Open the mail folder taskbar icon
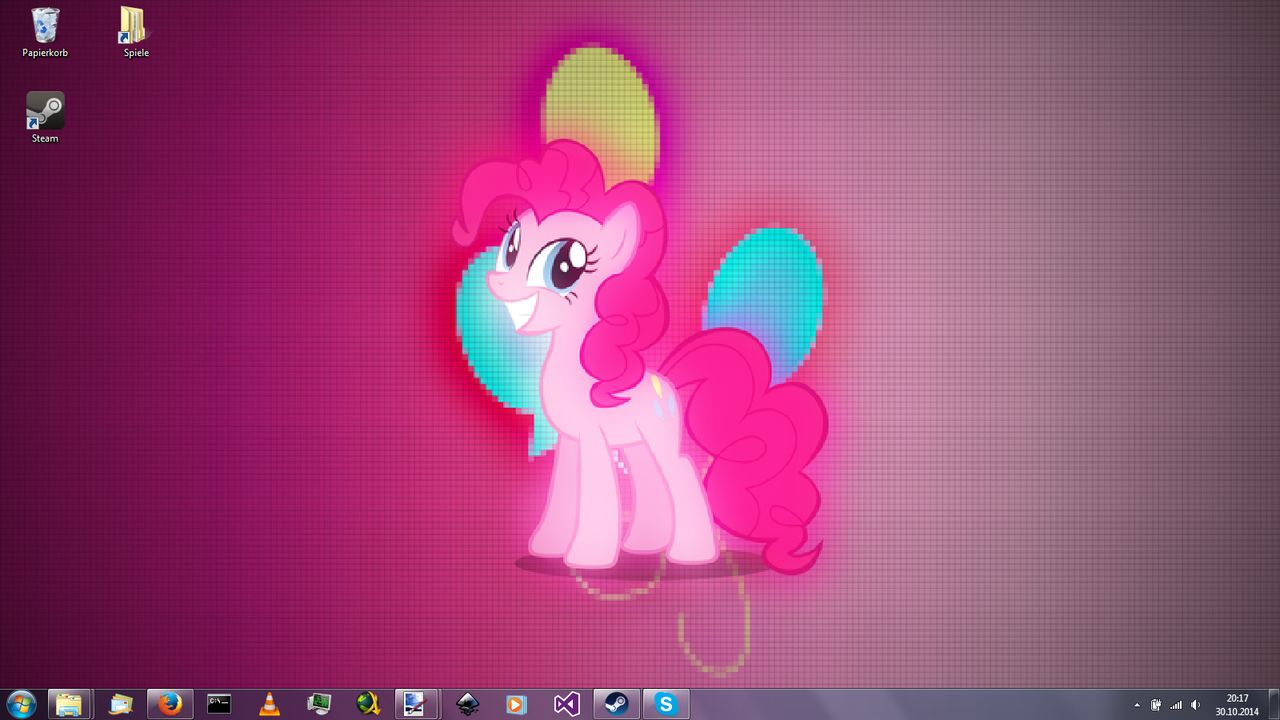 (x=121, y=704)
